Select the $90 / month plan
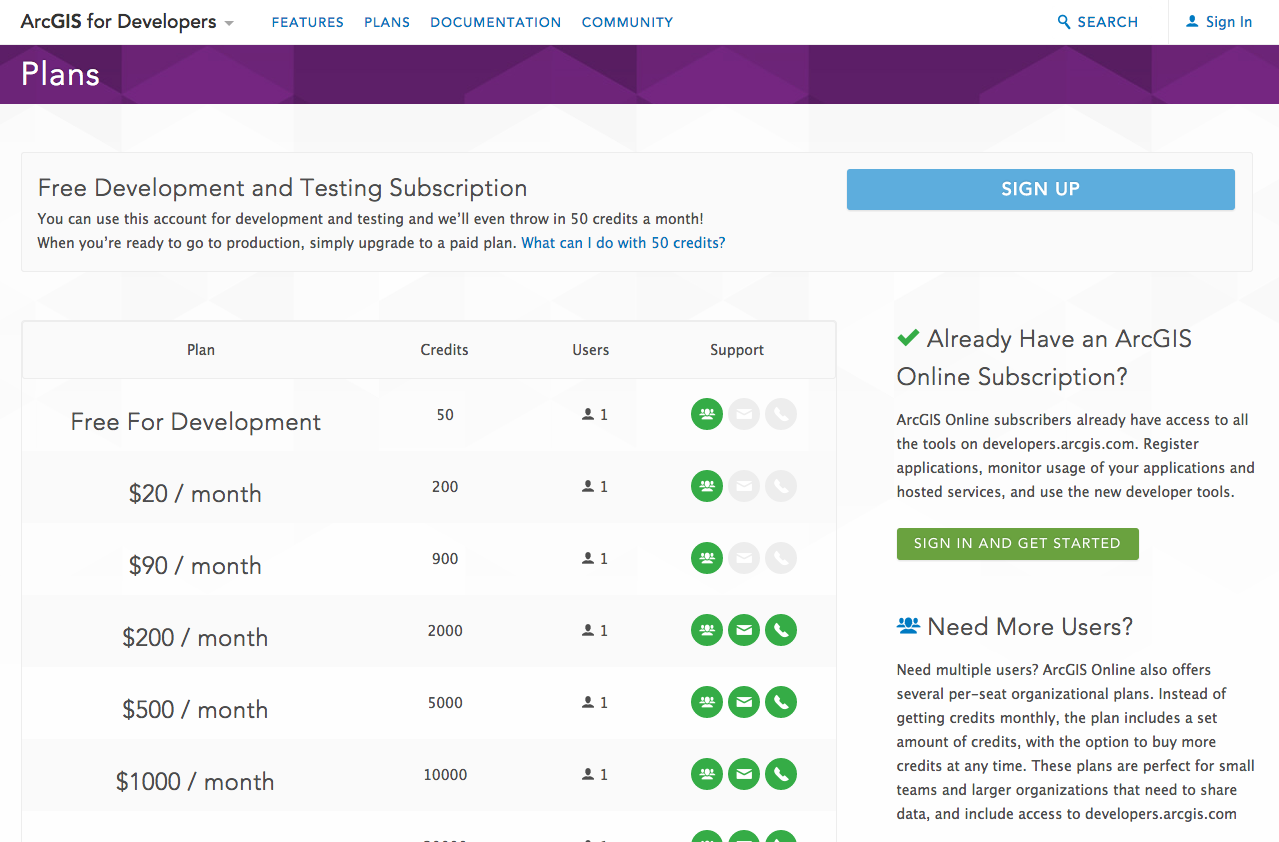Image resolution: width=1279 pixels, height=842 pixels. (195, 566)
